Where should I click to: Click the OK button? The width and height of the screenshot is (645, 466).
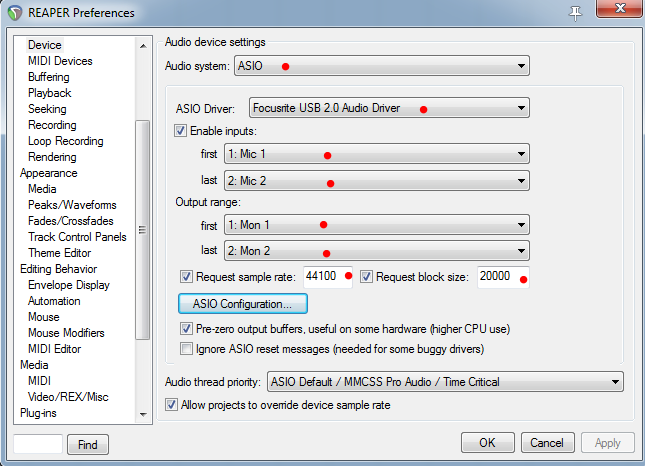click(x=487, y=443)
